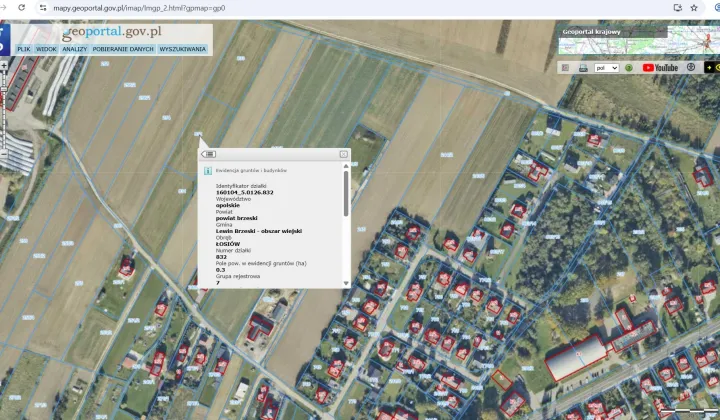The image size is (720, 420).
Task: Click the browser forward arrow
Action: (x=4, y=8)
